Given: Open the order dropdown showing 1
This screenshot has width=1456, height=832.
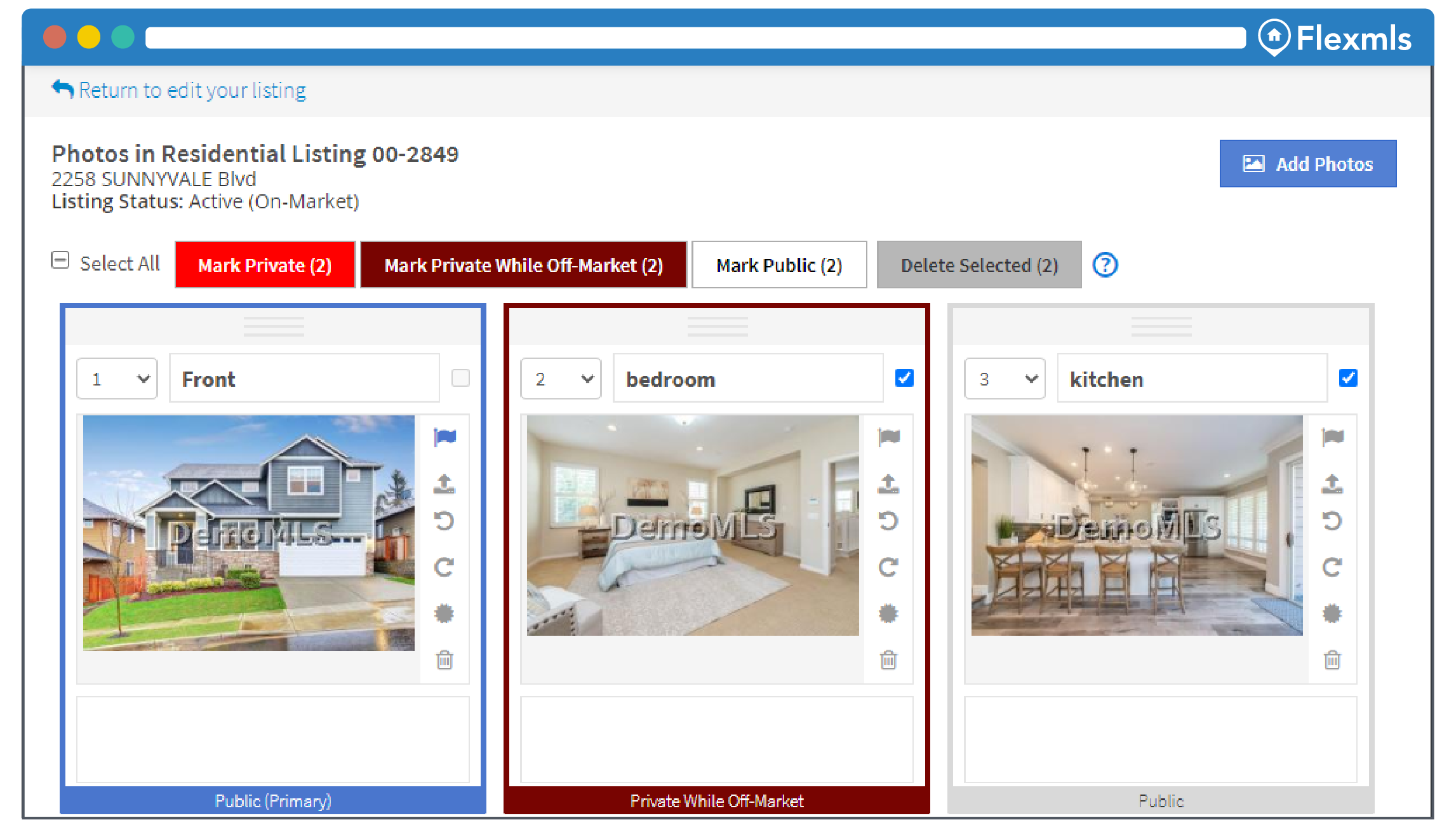Looking at the screenshot, I should click(x=117, y=379).
